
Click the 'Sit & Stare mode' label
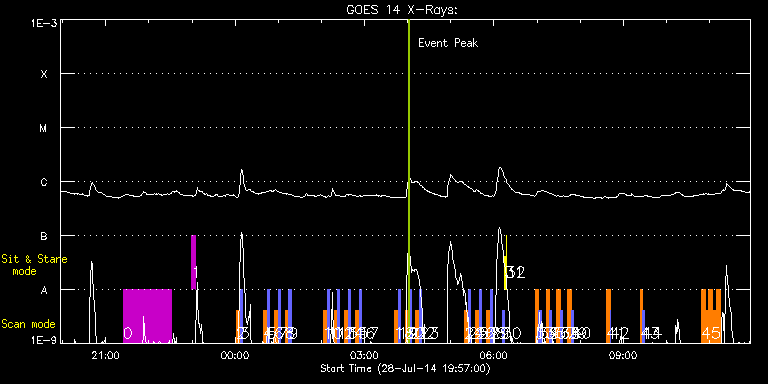34,265
